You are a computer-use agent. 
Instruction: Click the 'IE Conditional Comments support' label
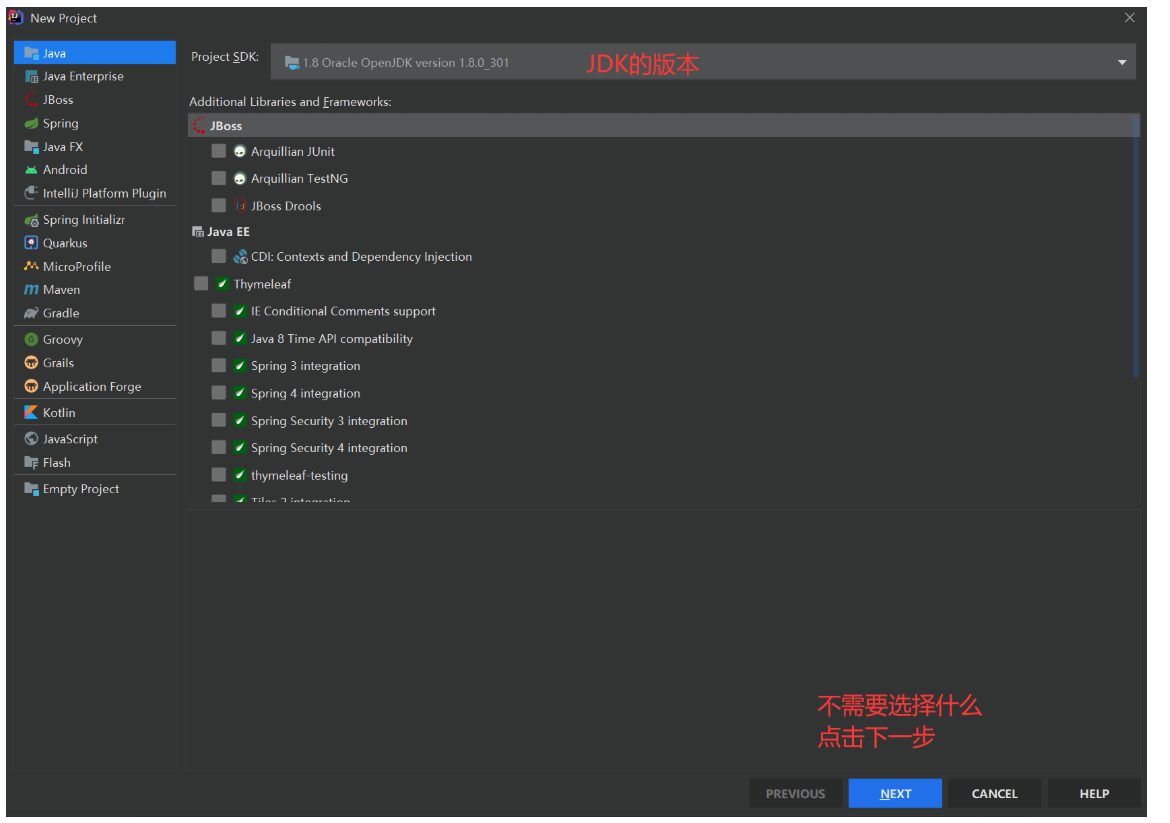click(343, 311)
